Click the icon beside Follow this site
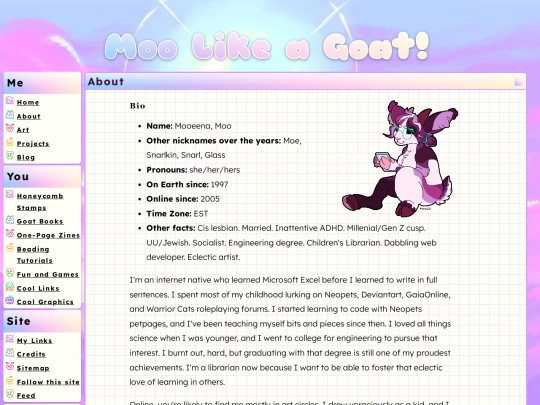 [x=10, y=380]
